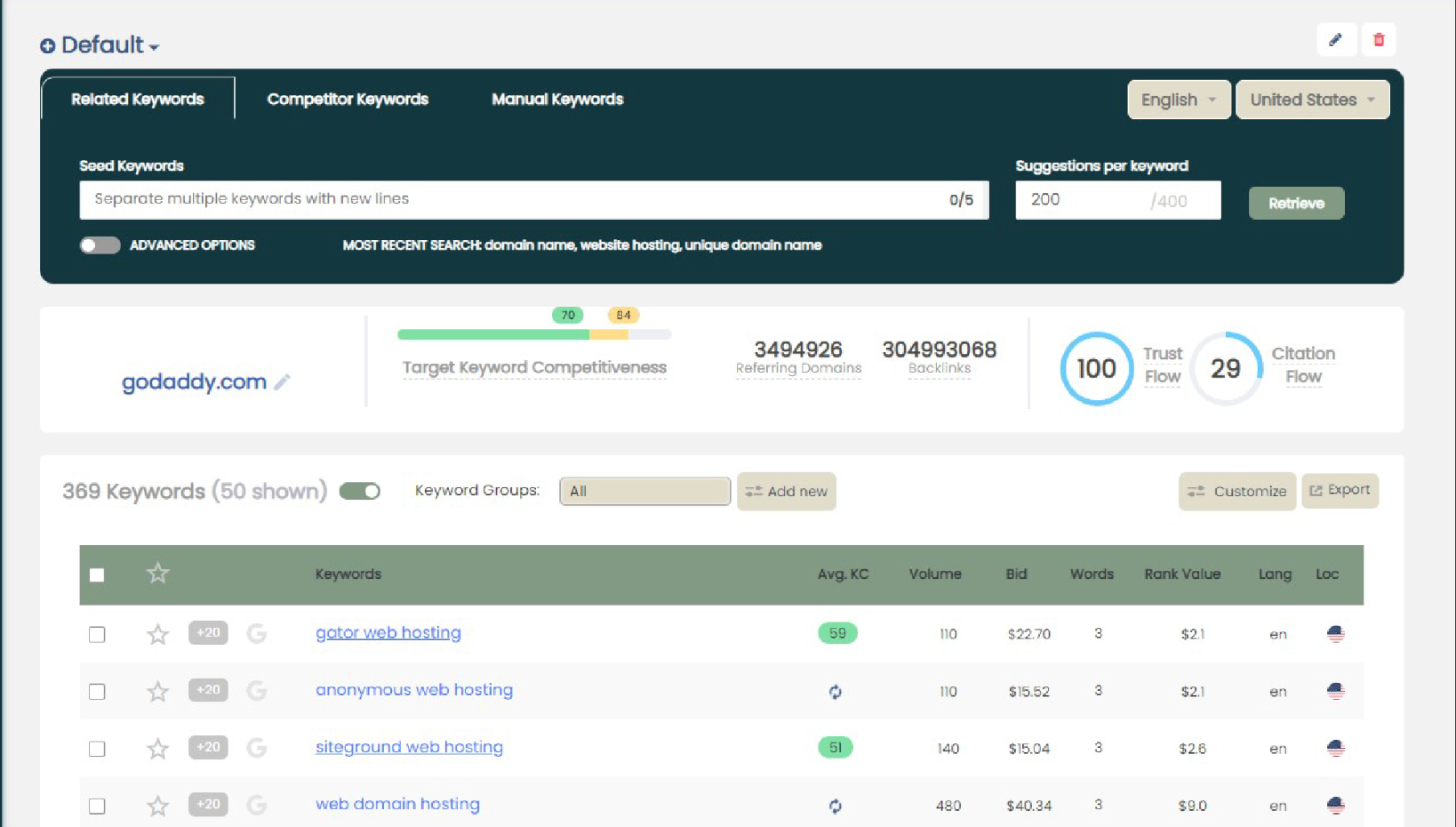Click US flag in siteground web hosting row
The image size is (1456, 827).
pyautogui.click(x=1335, y=748)
